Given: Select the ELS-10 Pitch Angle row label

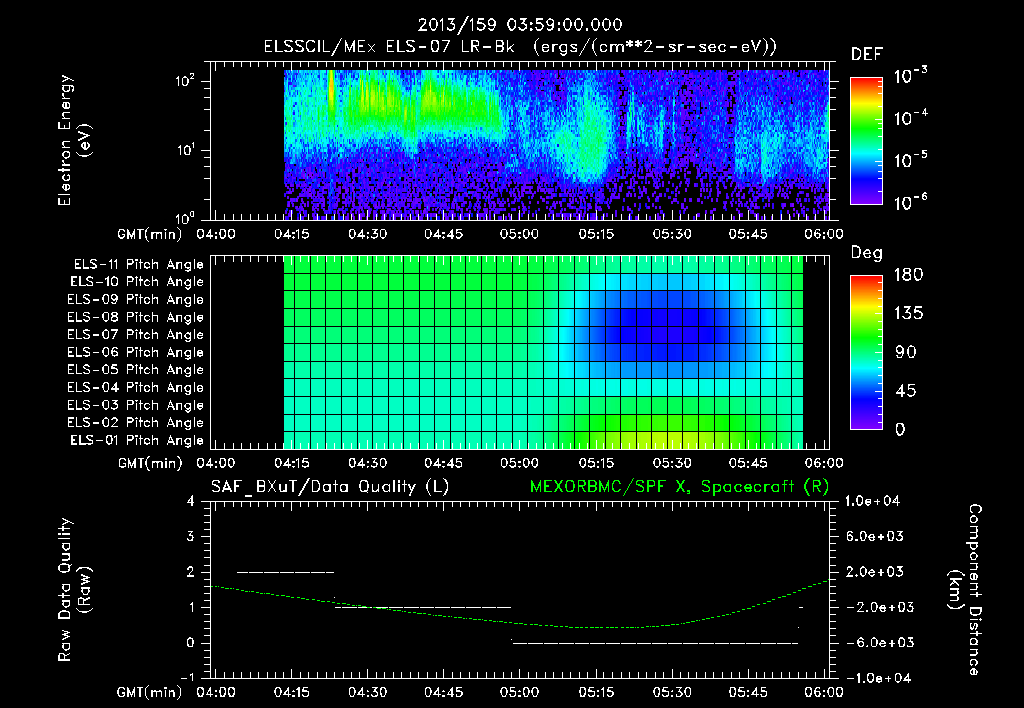Looking at the screenshot, I should [x=136, y=282].
